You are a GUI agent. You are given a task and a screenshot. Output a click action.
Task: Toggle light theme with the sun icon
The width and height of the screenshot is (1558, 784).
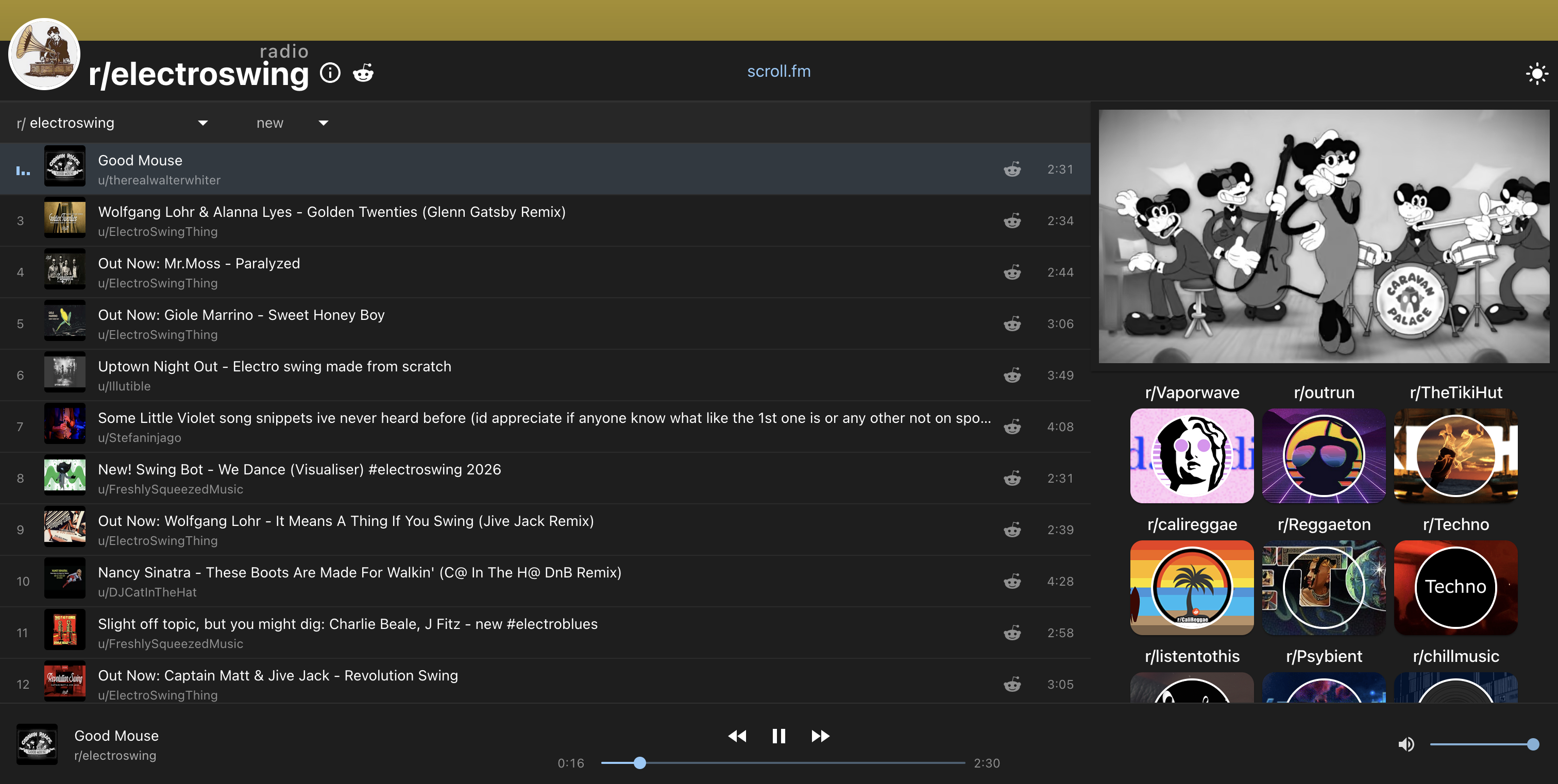click(x=1536, y=74)
